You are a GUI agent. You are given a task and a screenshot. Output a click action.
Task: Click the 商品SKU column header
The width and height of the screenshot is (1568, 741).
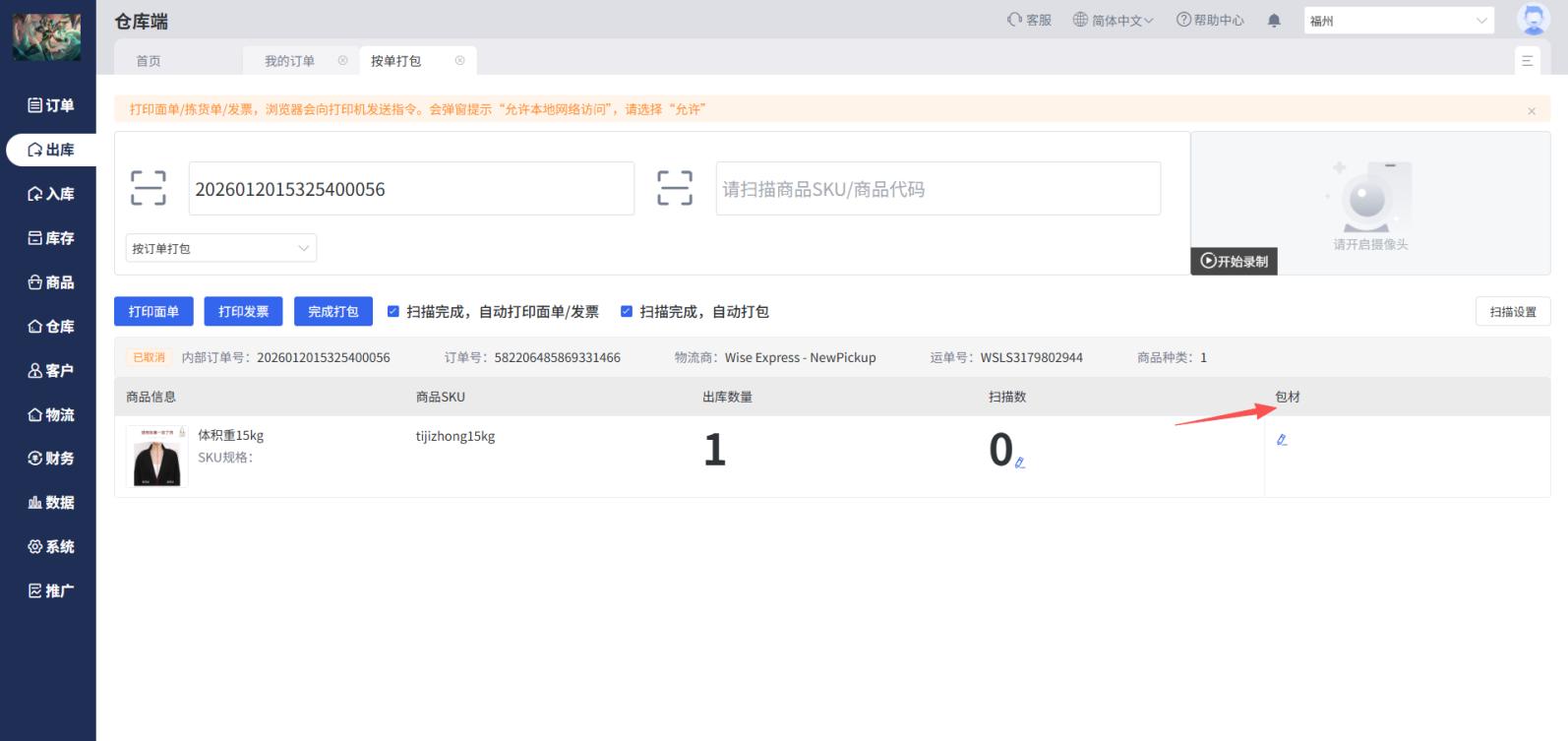pyautogui.click(x=441, y=397)
